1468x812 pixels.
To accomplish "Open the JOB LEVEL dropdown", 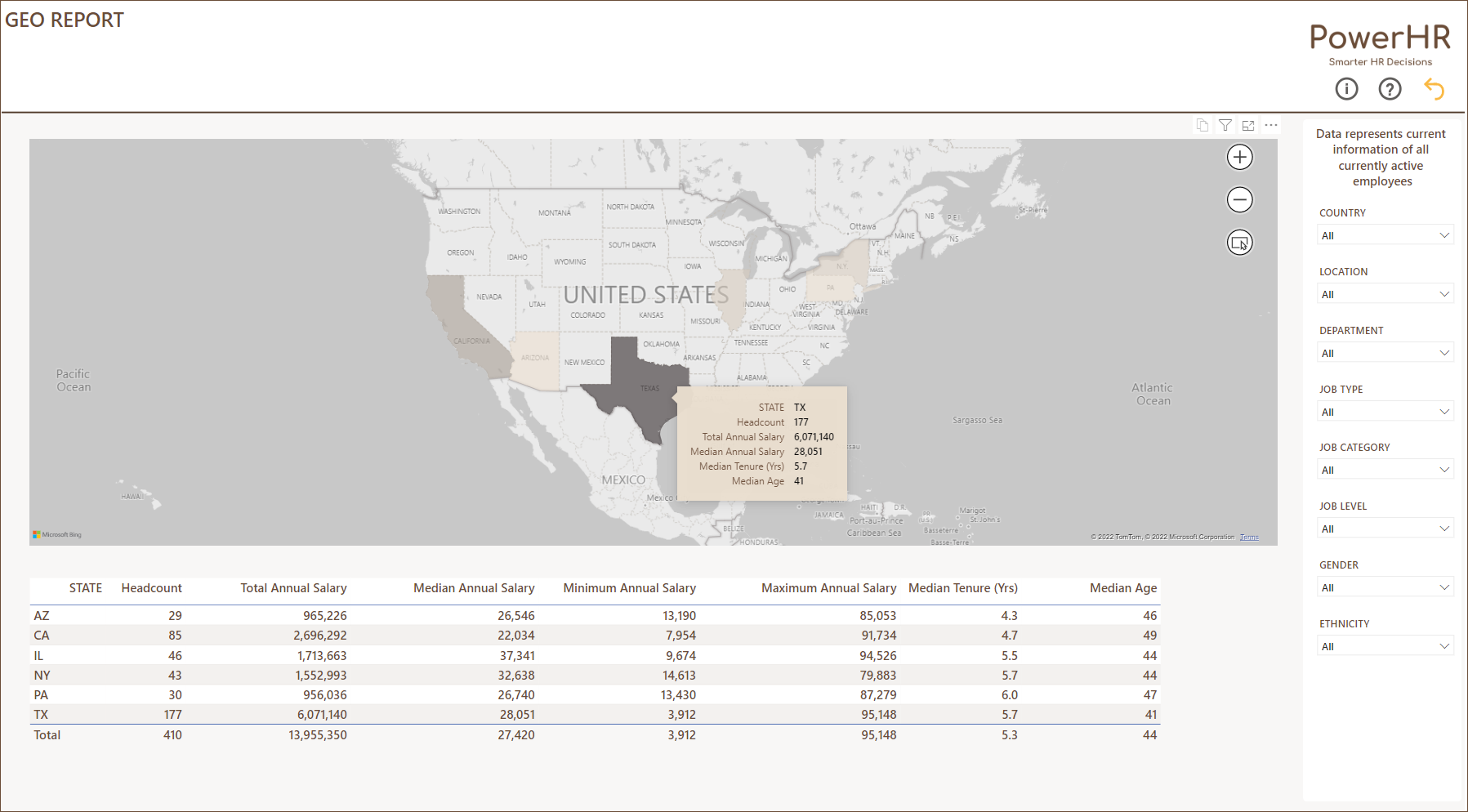I will 1385,529.
